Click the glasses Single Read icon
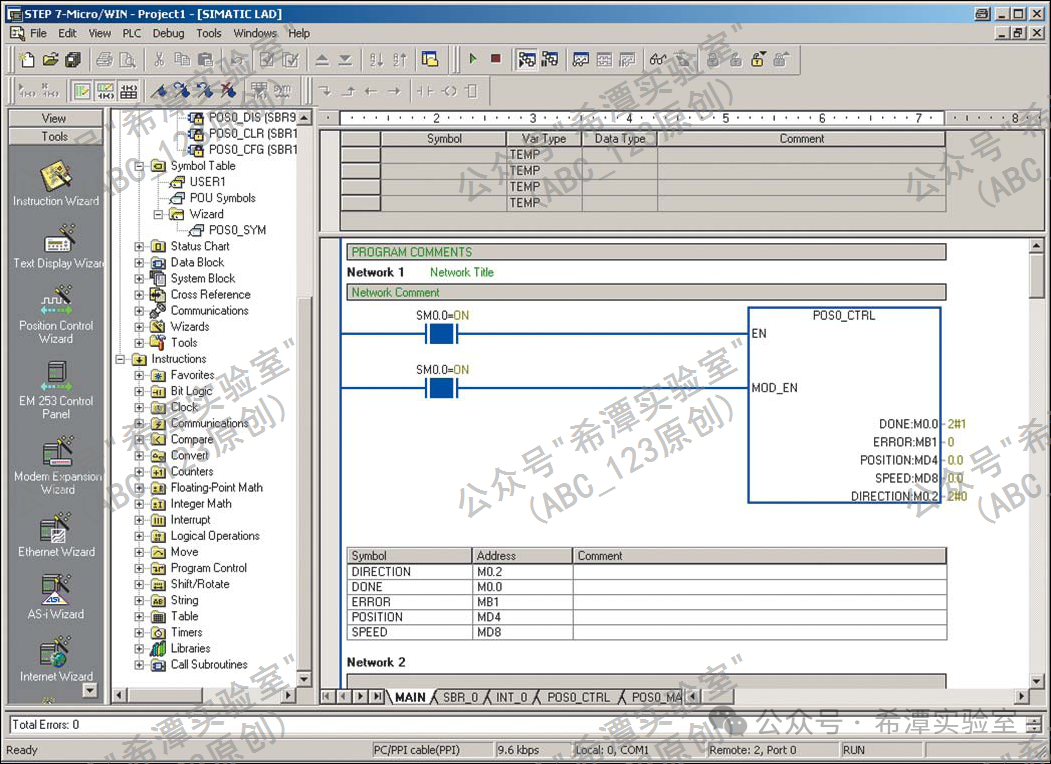The height and width of the screenshot is (764, 1051). (658, 60)
